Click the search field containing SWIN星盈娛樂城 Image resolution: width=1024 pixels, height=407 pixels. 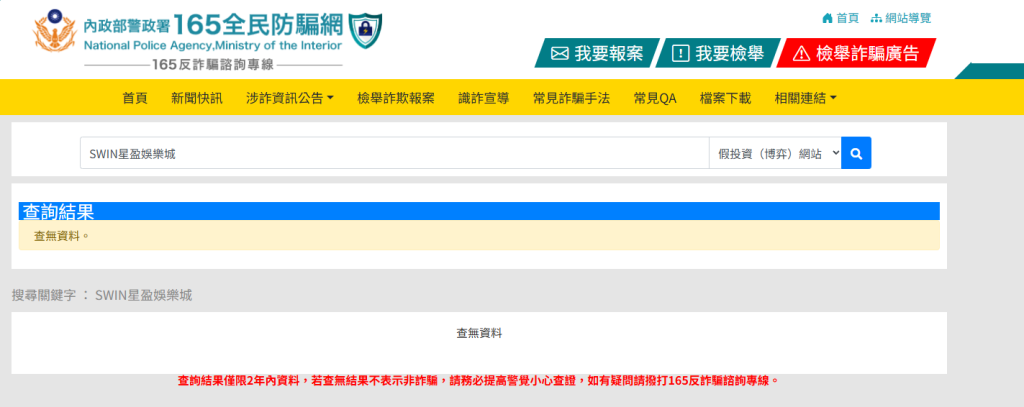(394, 153)
